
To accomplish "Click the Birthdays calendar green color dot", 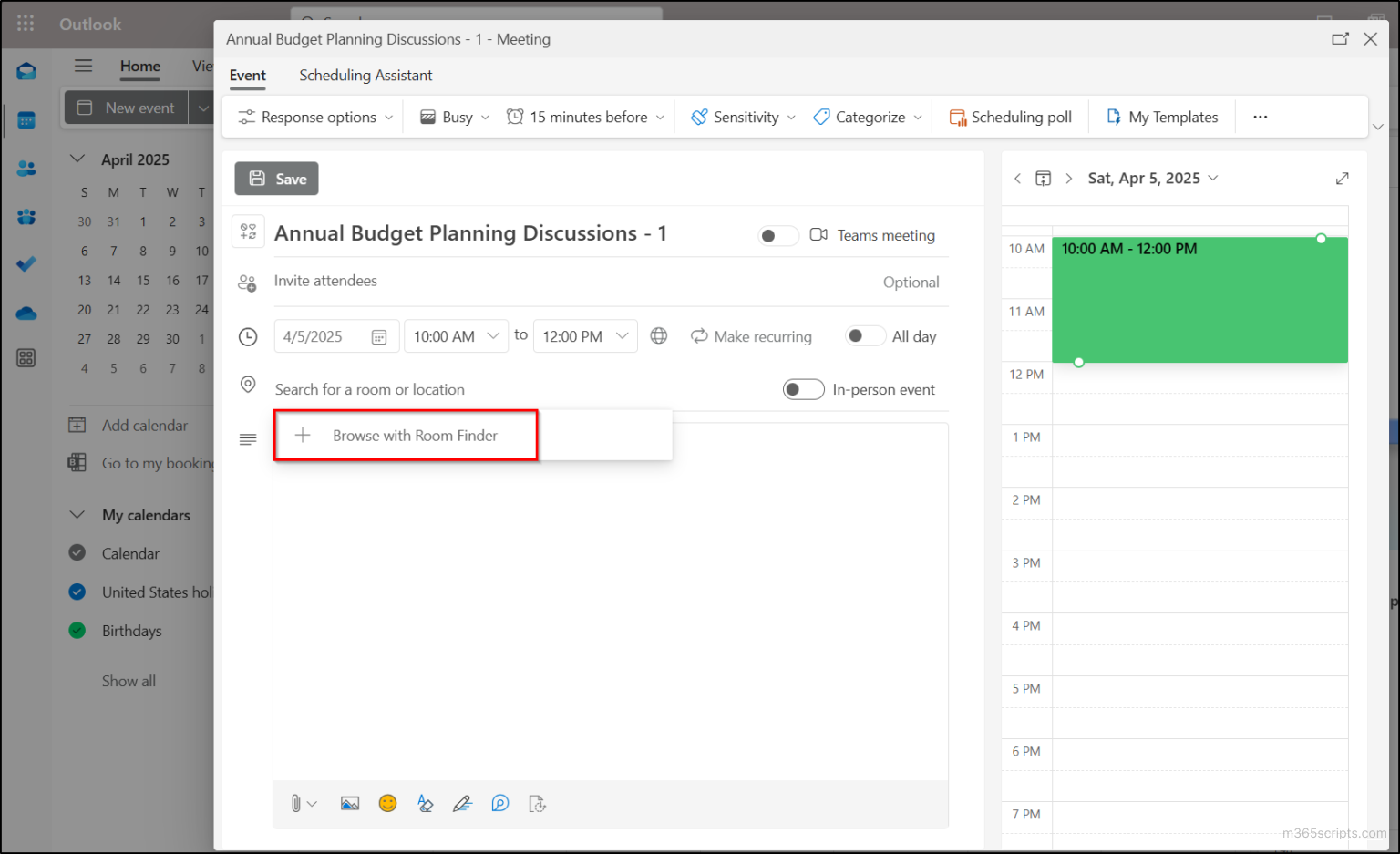I will [x=77, y=631].
